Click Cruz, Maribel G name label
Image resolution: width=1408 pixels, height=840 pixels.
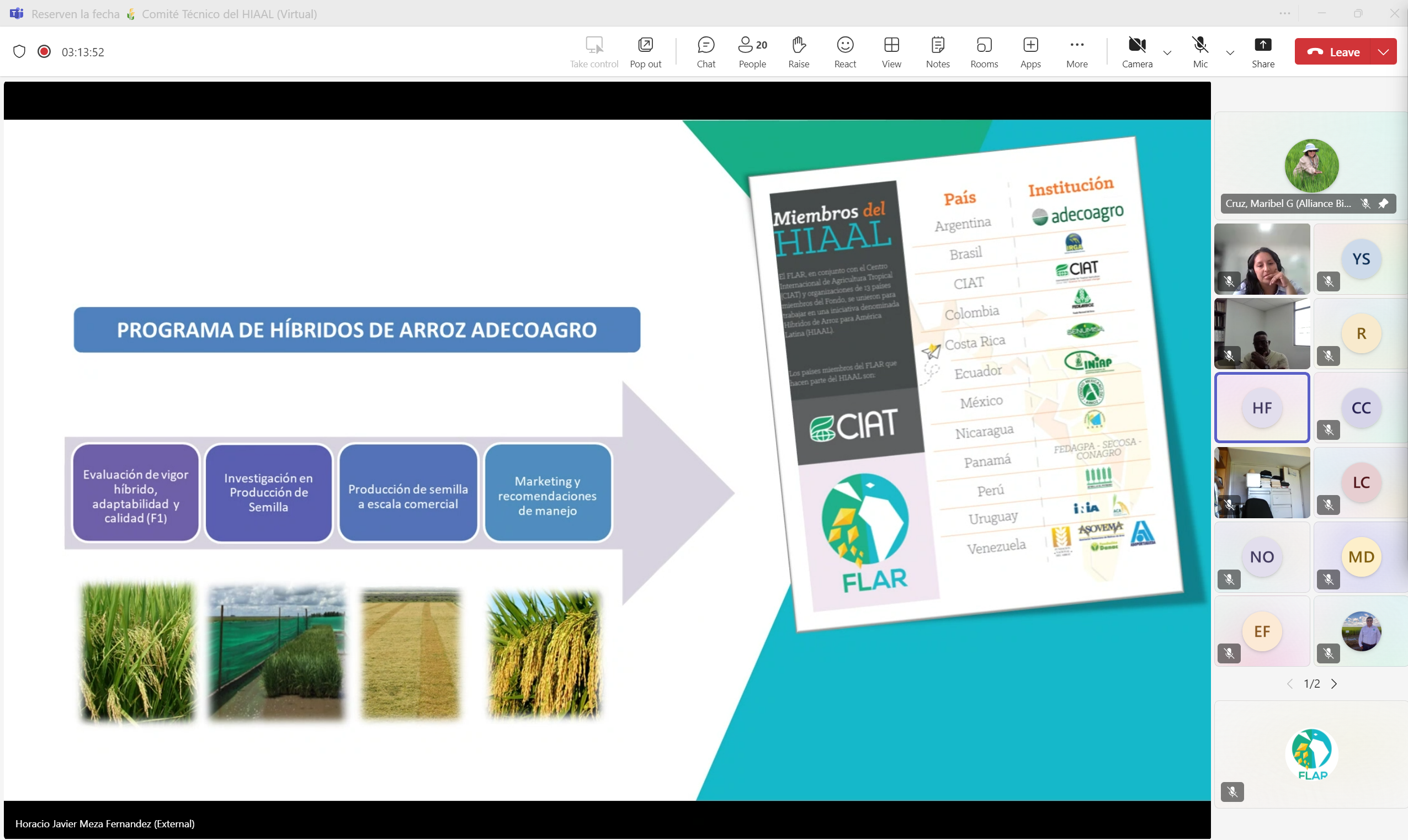[x=1288, y=203]
